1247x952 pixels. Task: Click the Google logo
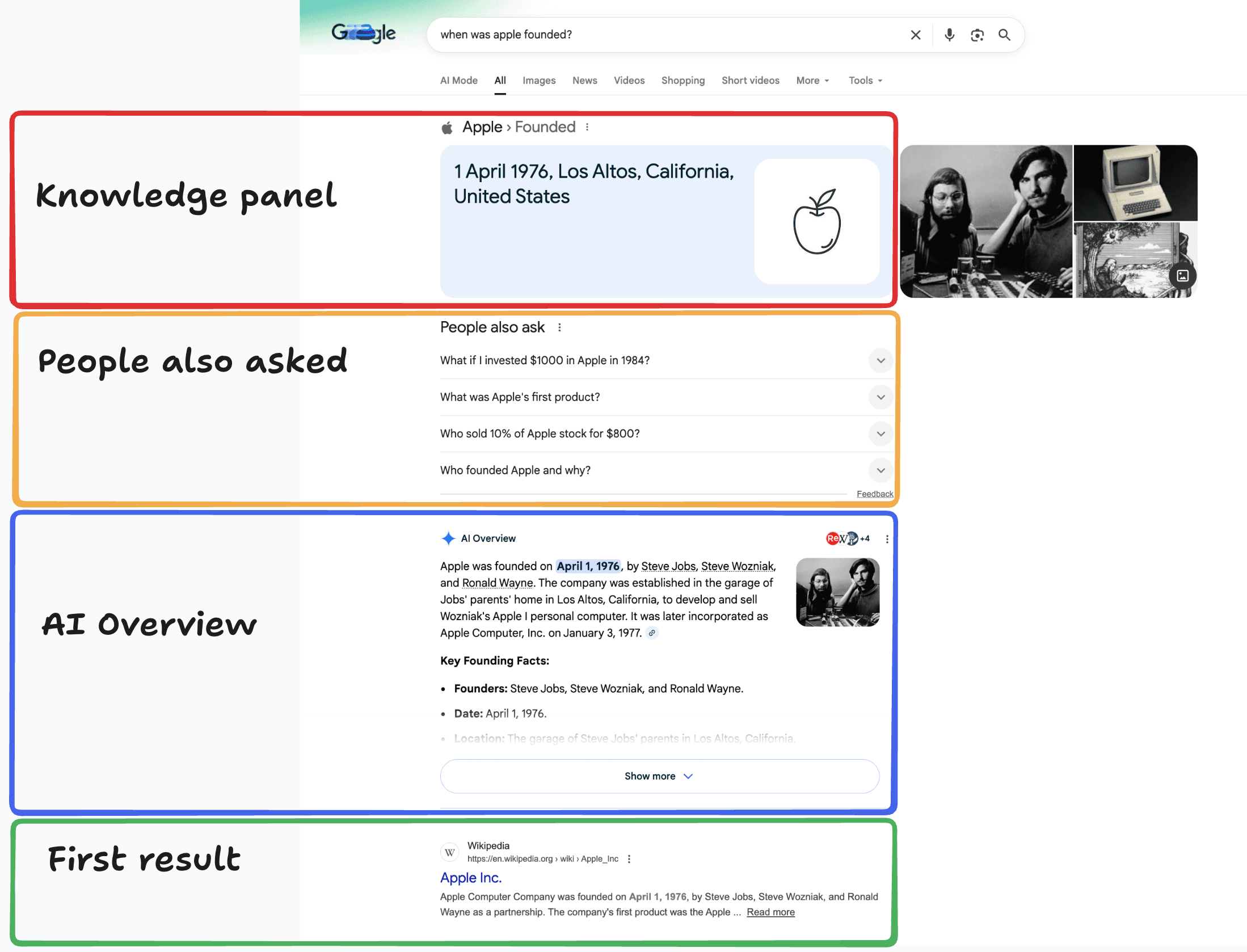[x=364, y=32]
